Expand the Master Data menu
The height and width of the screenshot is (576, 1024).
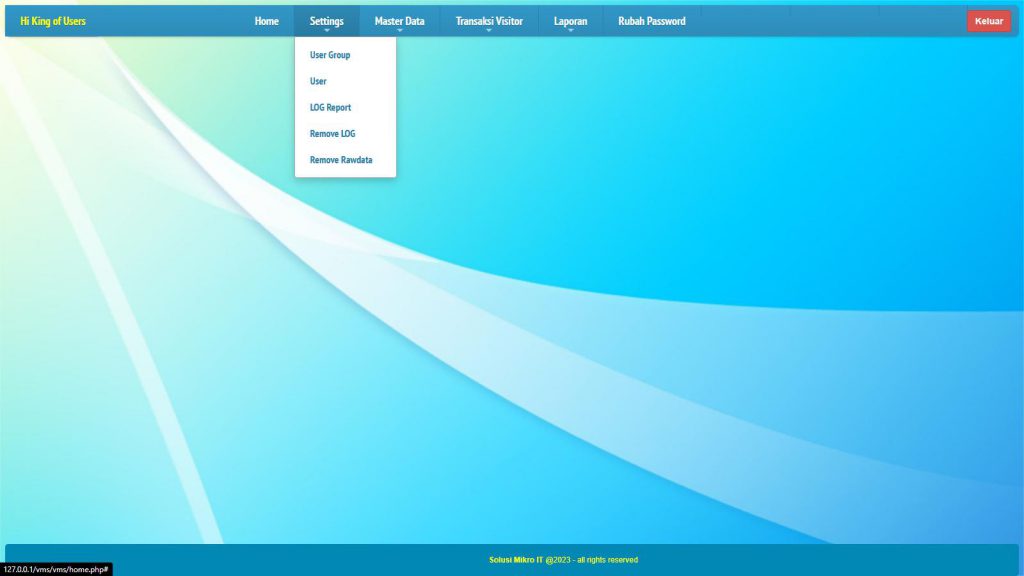pos(399,20)
